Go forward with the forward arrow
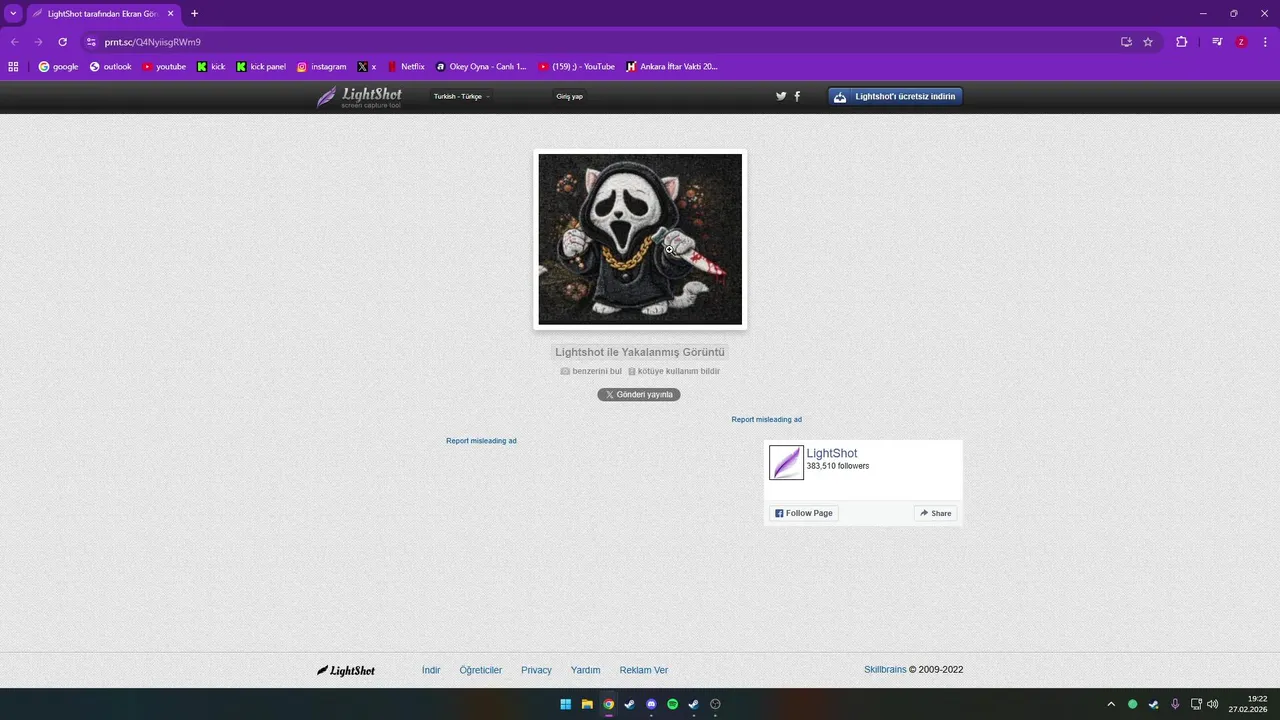 38,42
